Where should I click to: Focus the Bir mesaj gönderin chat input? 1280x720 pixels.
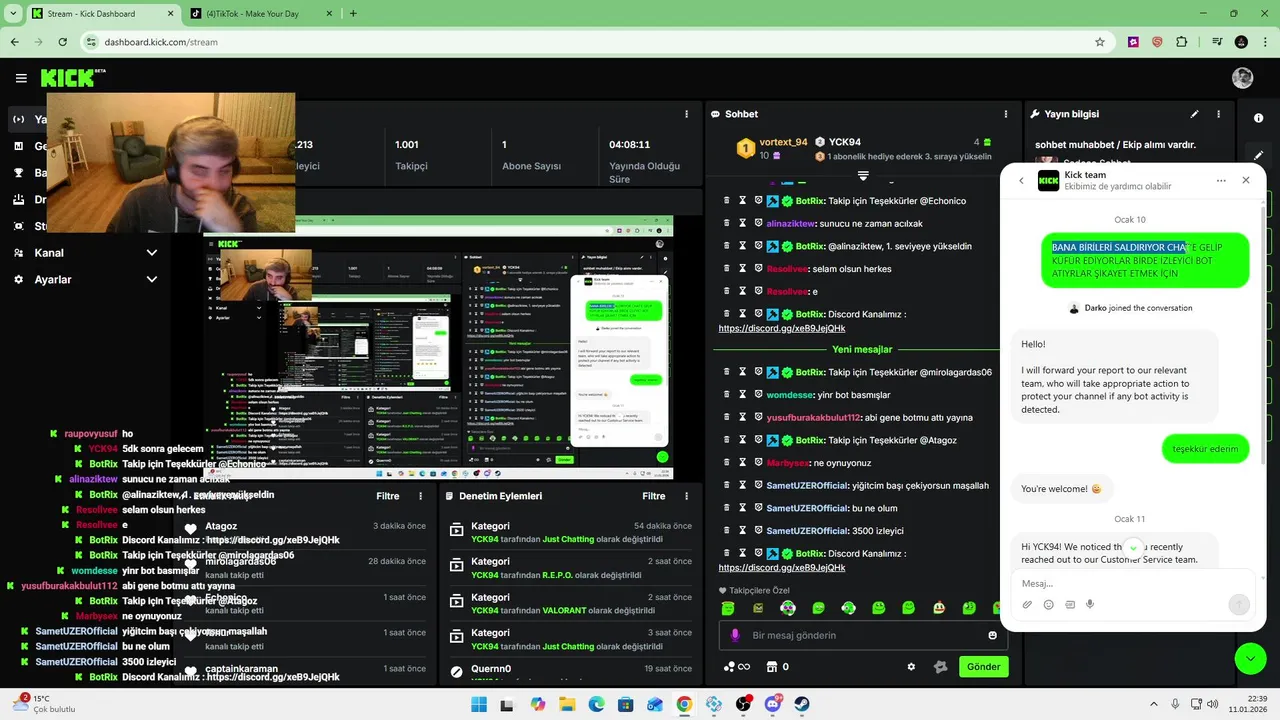tap(865, 635)
